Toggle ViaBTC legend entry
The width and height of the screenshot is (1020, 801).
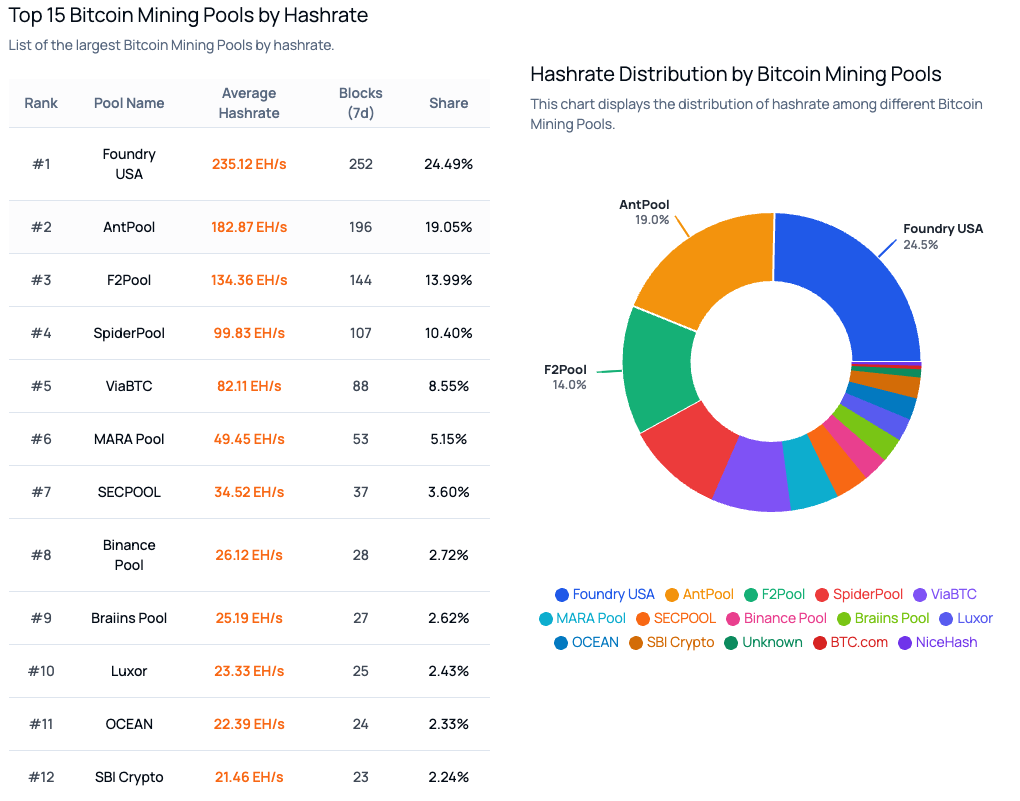click(x=945, y=595)
